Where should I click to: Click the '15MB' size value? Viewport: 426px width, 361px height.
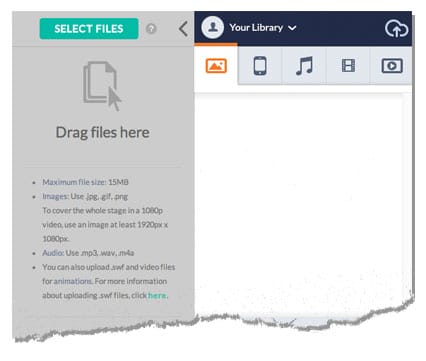pos(118,182)
